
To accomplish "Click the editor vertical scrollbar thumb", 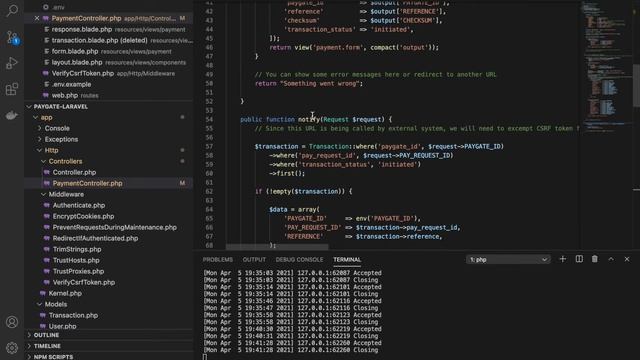I will point(636,86).
